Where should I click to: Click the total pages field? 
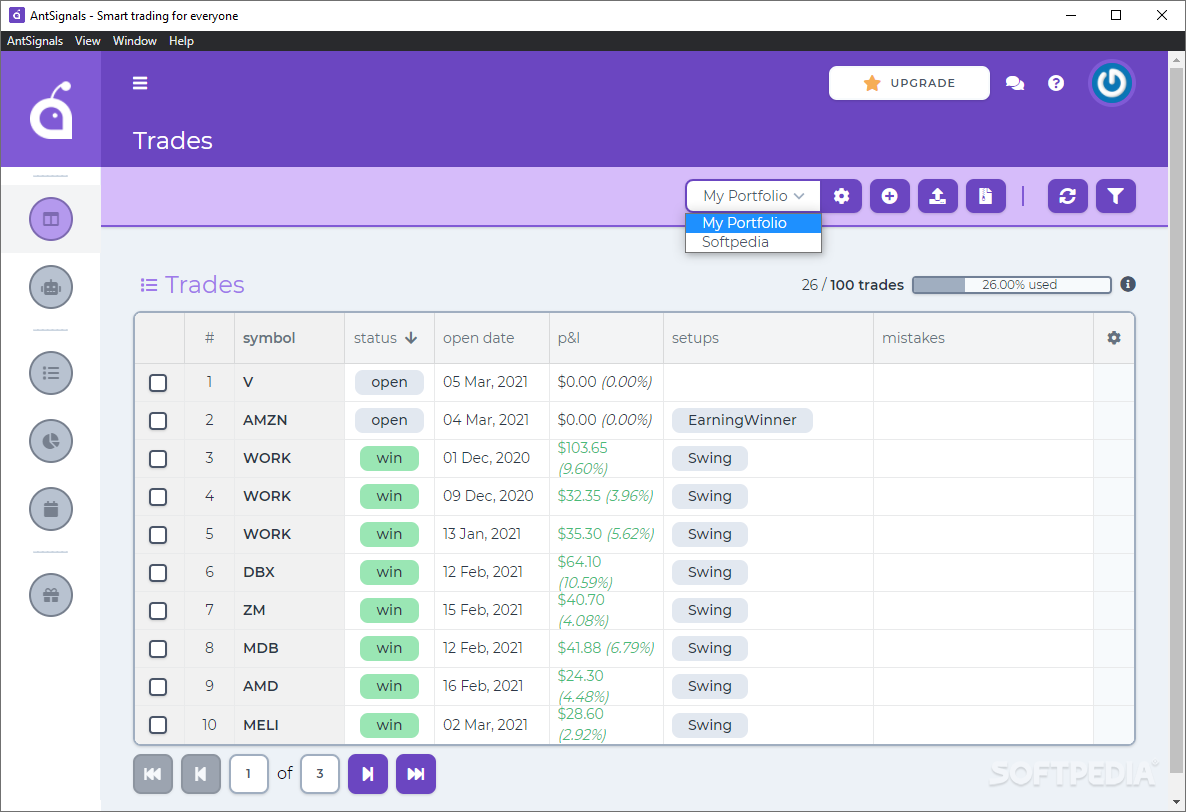point(320,774)
